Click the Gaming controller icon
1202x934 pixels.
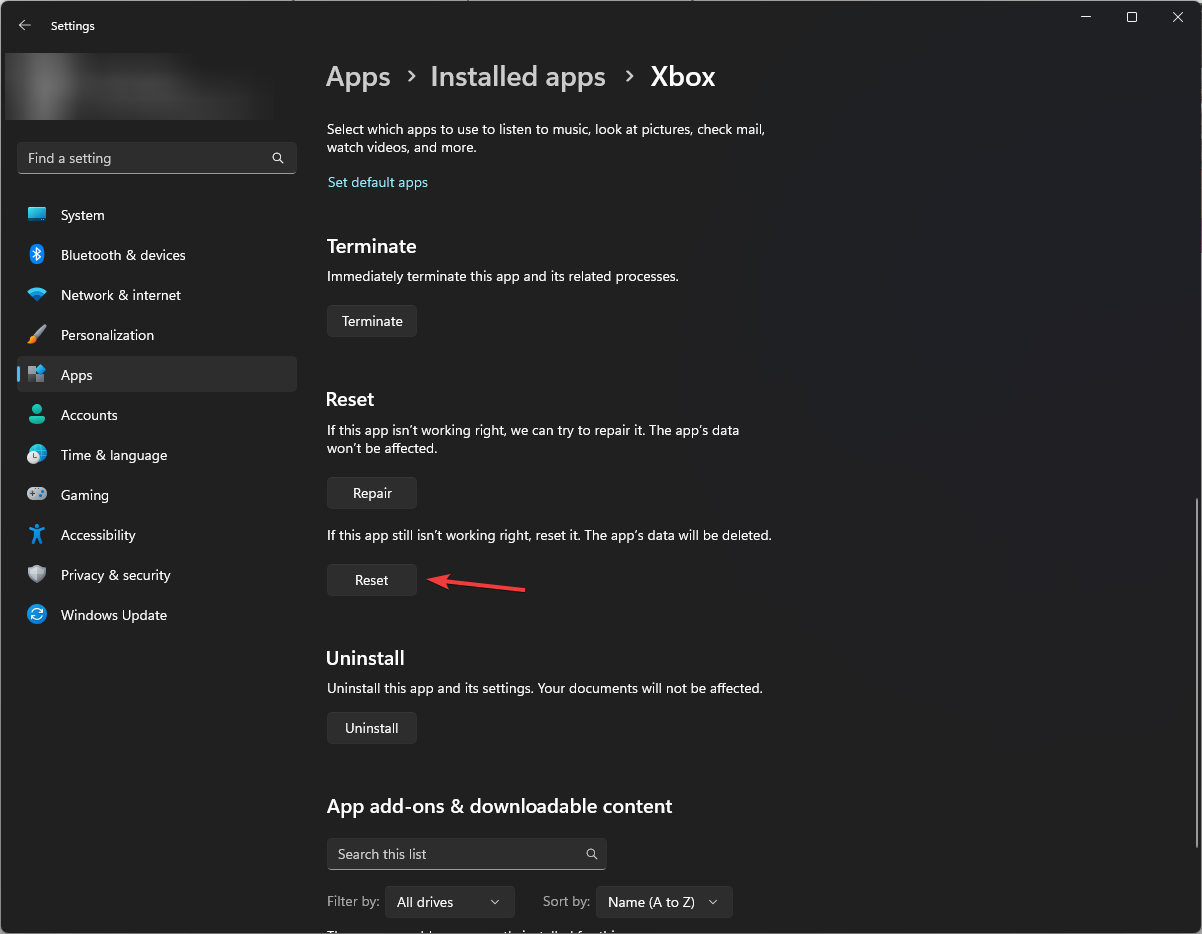(x=37, y=495)
